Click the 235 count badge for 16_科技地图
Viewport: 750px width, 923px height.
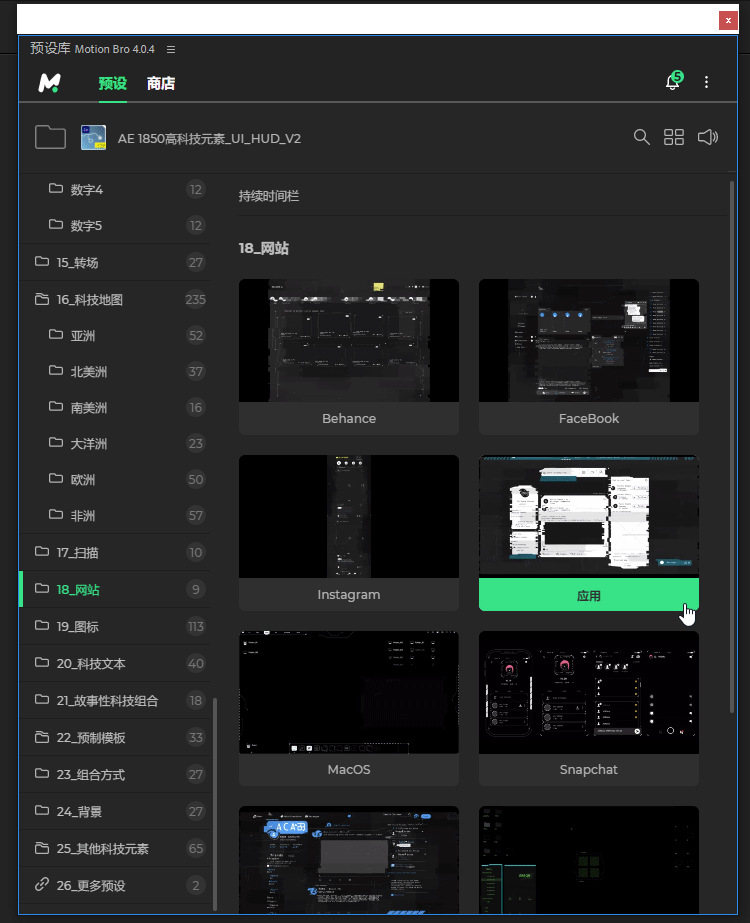tap(195, 300)
